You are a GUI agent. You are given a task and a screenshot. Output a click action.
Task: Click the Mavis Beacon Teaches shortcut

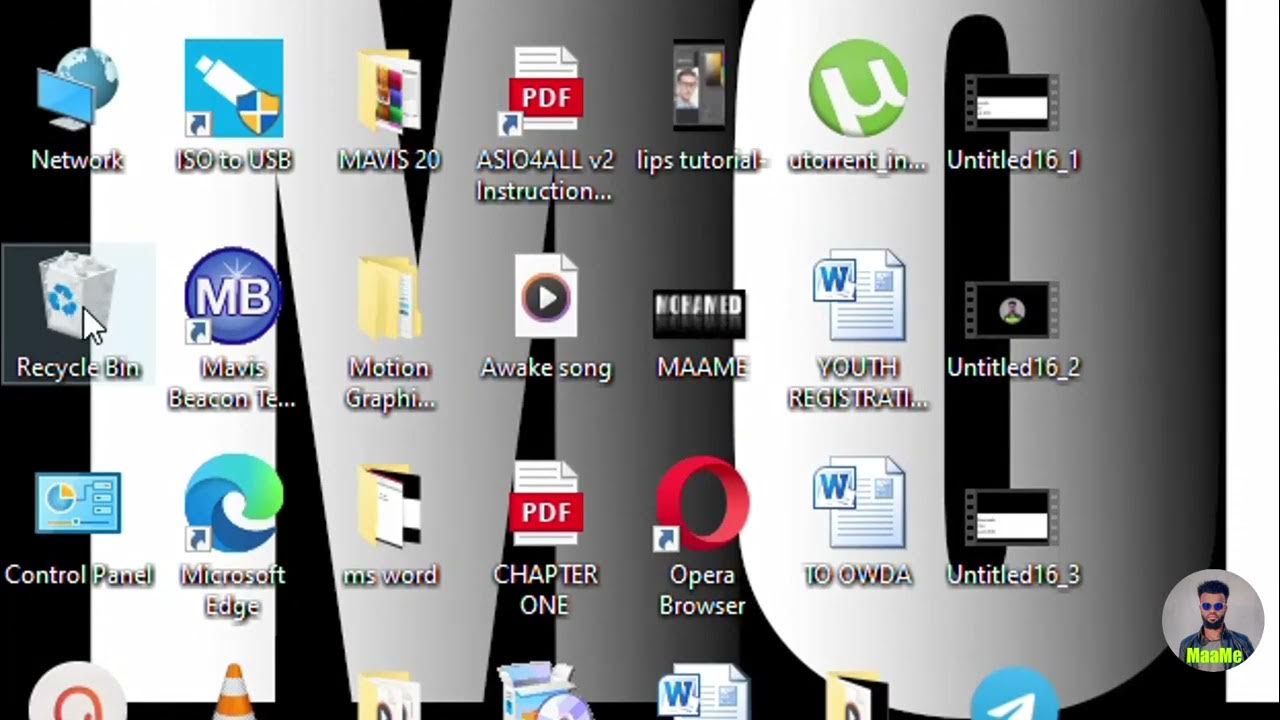click(x=234, y=297)
